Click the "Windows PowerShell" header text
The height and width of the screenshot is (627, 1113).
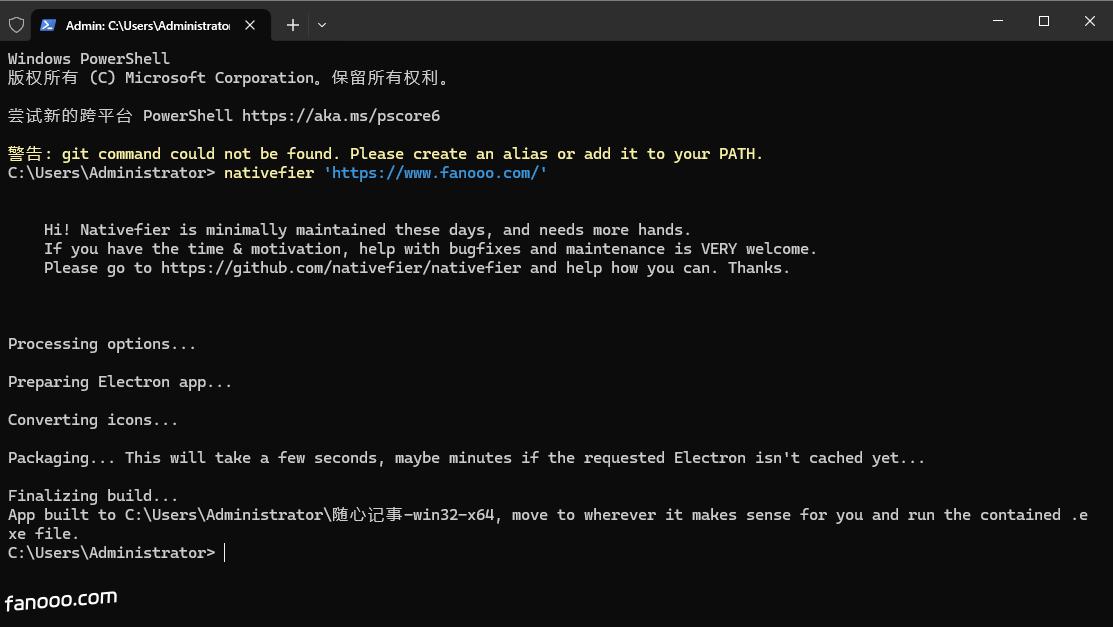89,59
